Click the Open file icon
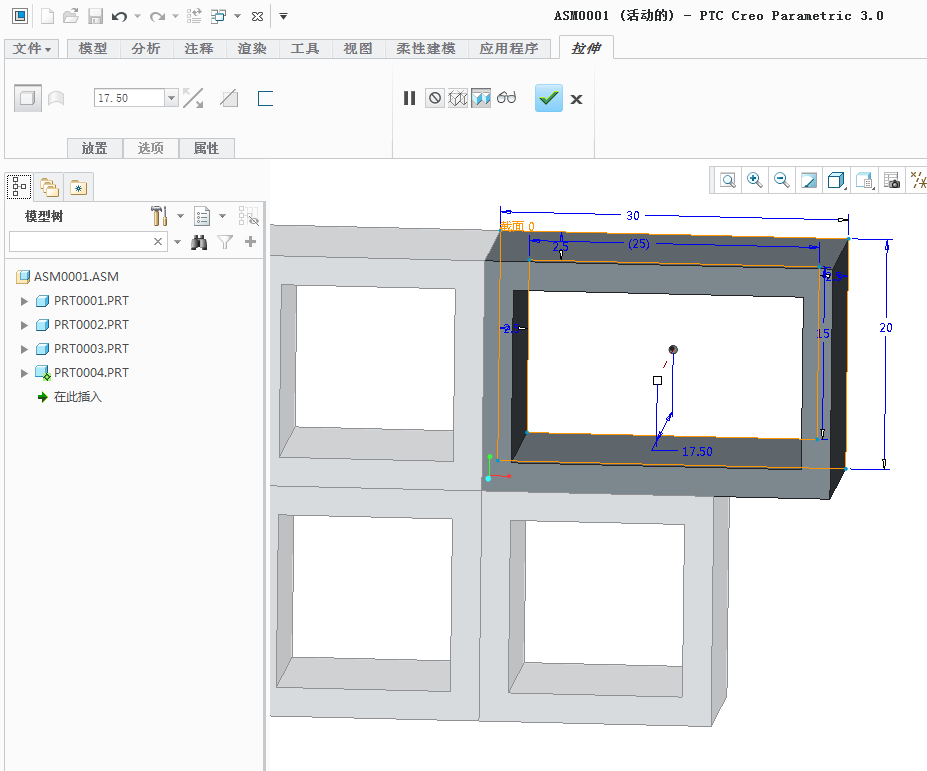Image resolution: width=927 pixels, height=771 pixels. click(x=71, y=16)
